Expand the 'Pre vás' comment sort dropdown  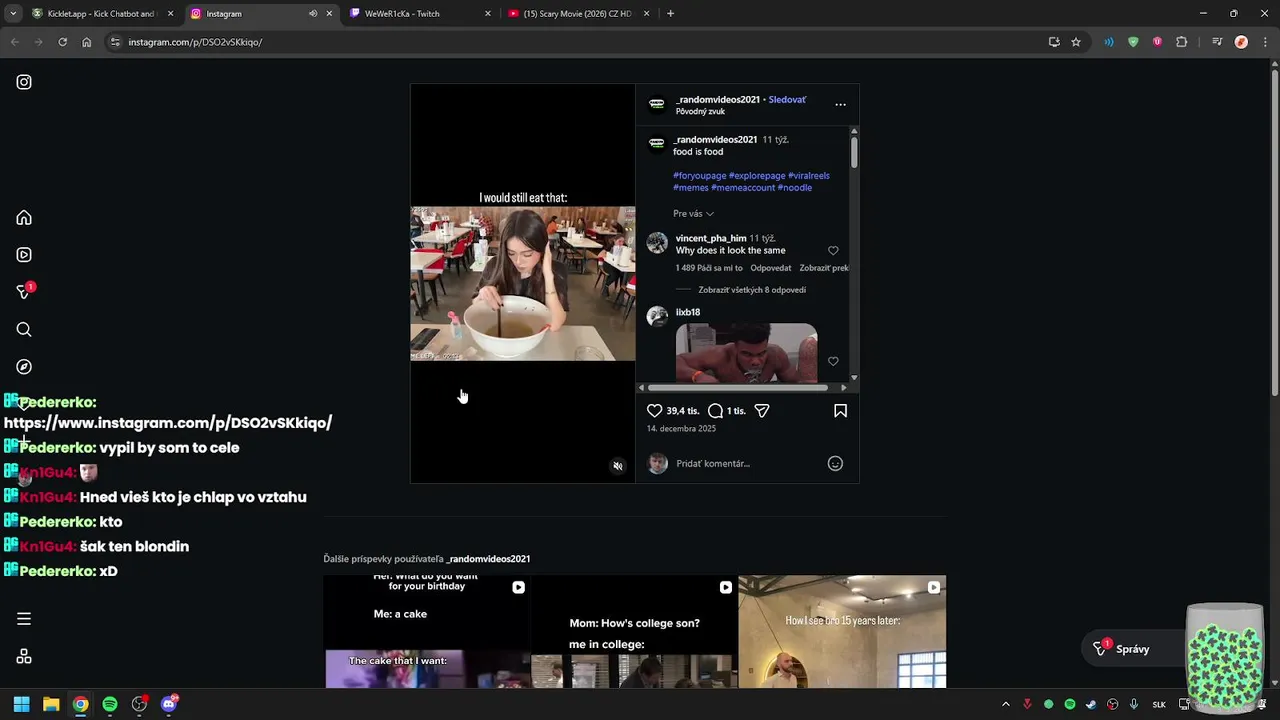(693, 214)
